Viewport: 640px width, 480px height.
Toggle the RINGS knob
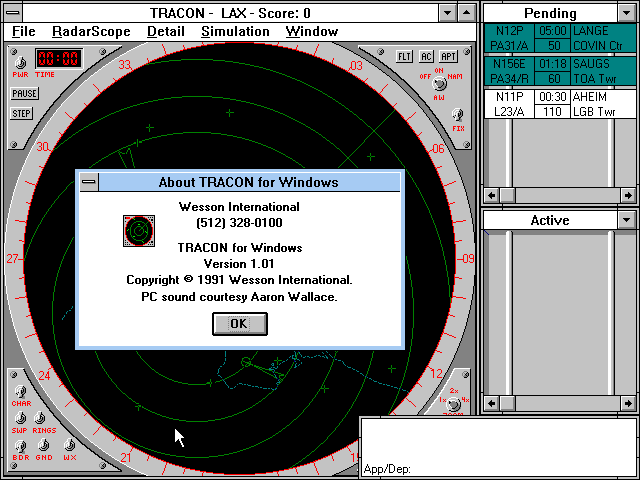[40, 418]
